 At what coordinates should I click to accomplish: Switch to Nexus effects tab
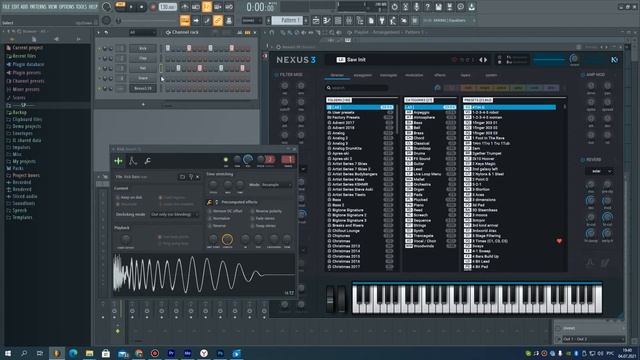[x=440, y=75]
